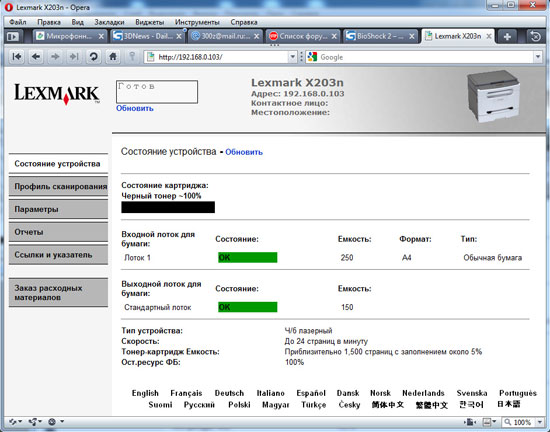Viewport: 550px width, 432px height.
Task: Close the 3DNews tab
Action: pyautogui.click(x=179, y=36)
